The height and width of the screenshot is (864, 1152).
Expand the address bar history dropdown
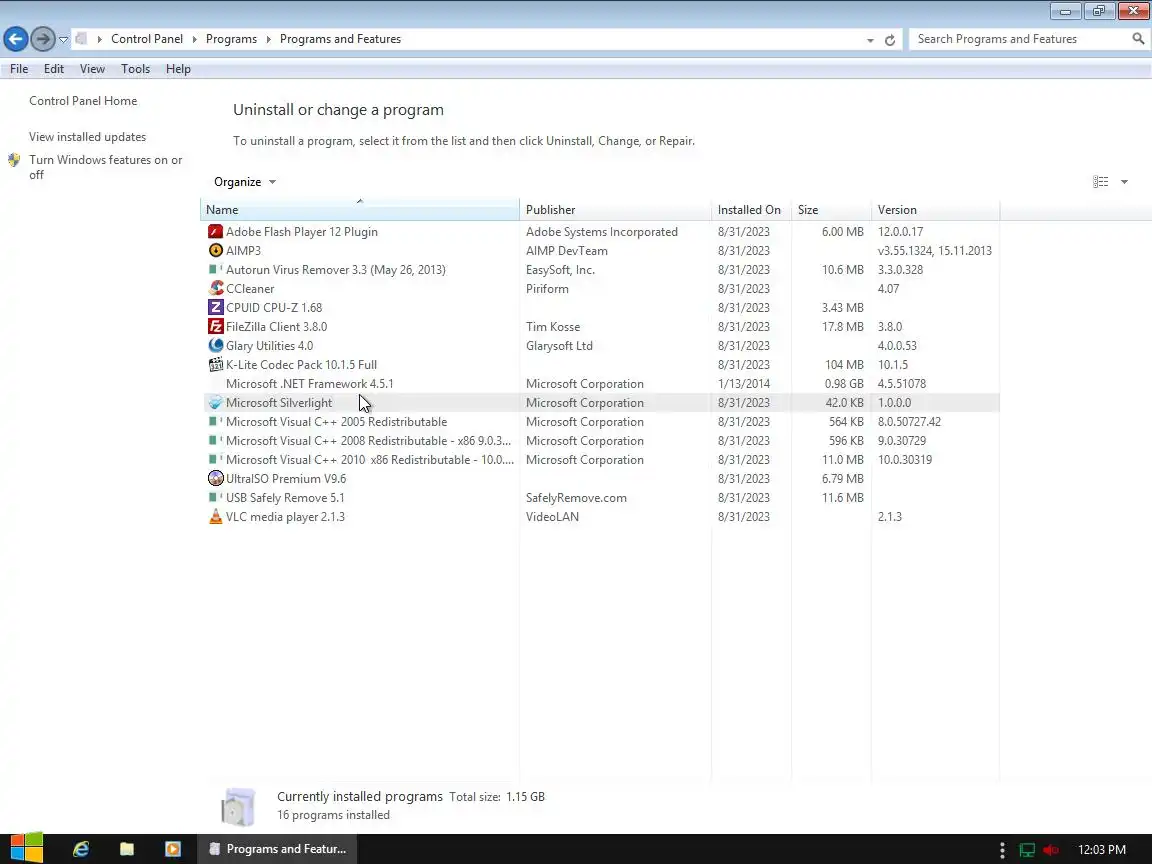coord(870,40)
